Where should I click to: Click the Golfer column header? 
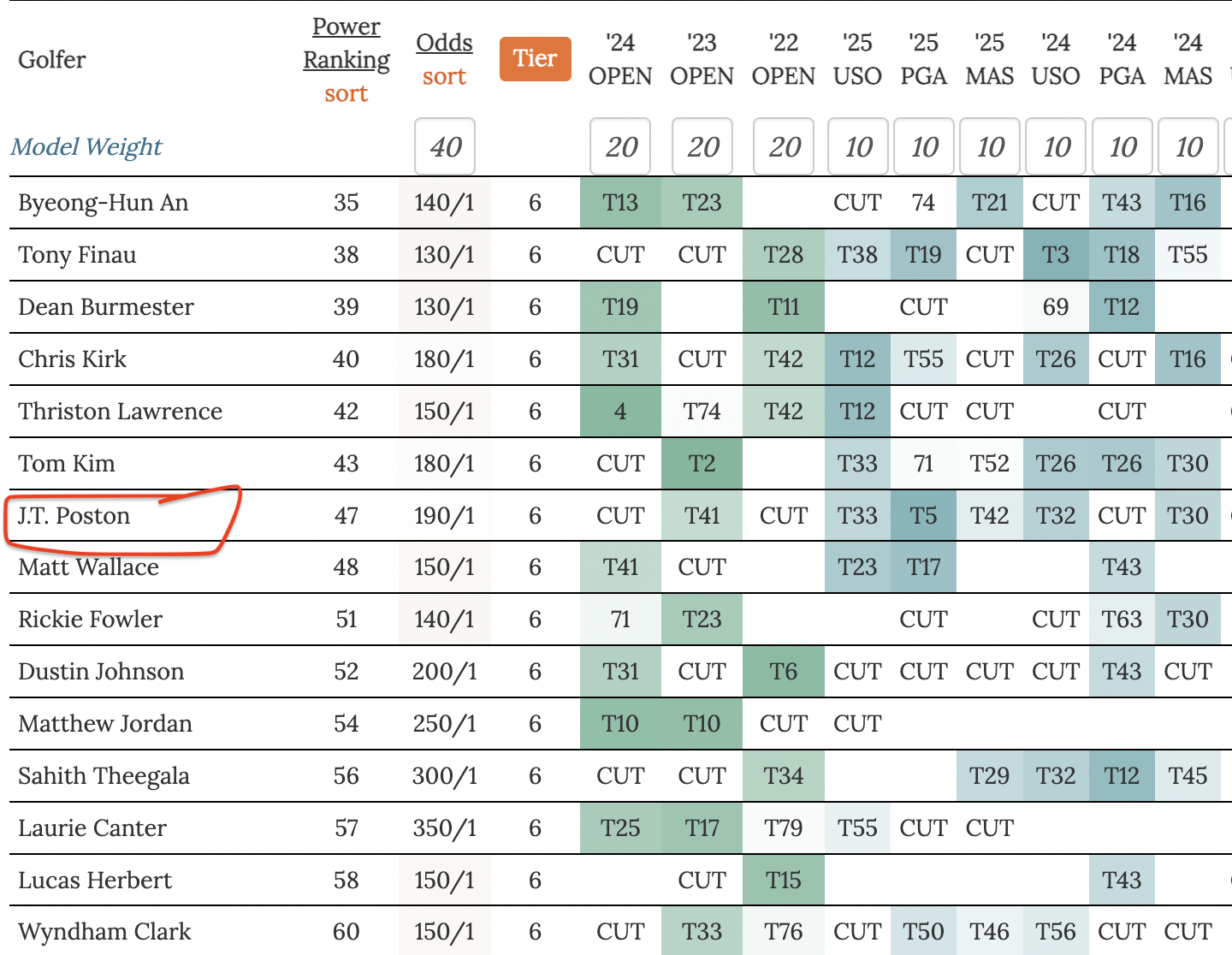[52, 60]
